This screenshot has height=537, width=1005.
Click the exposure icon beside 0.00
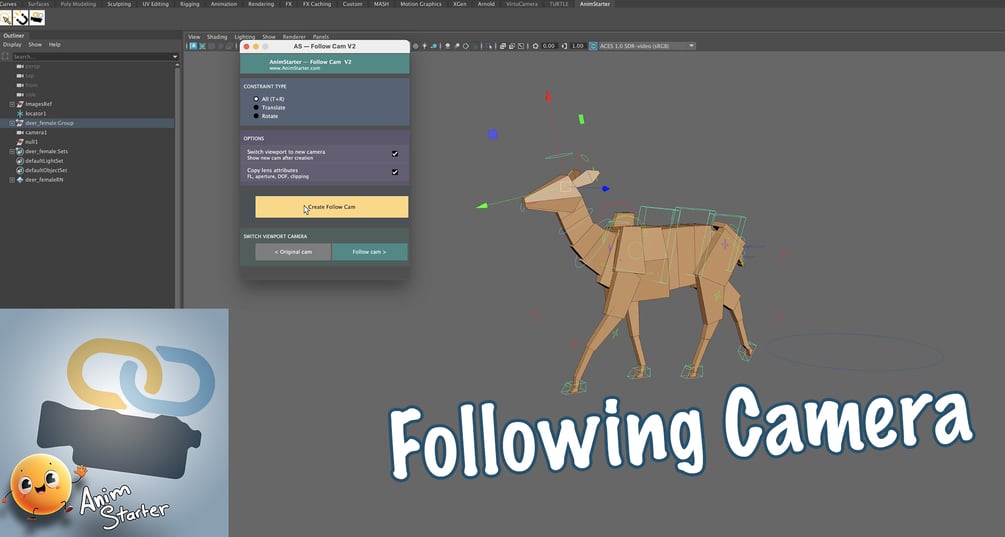point(536,46)
